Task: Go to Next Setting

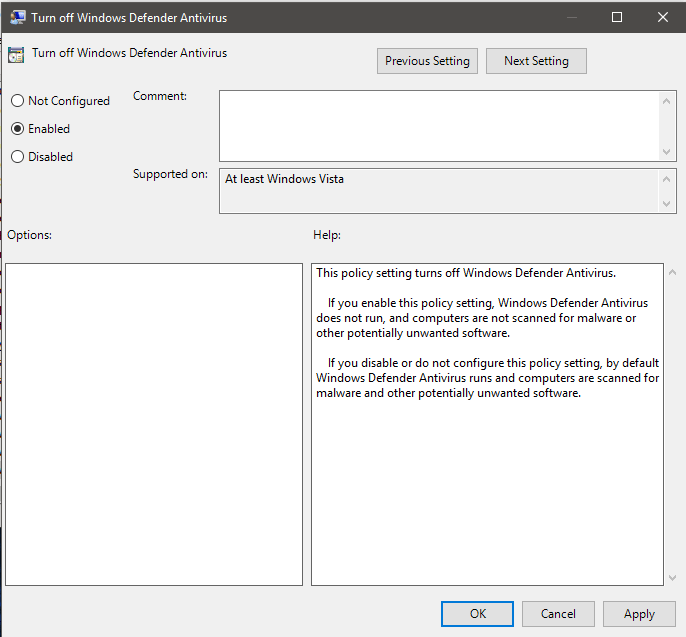Action: coord(536,61)
